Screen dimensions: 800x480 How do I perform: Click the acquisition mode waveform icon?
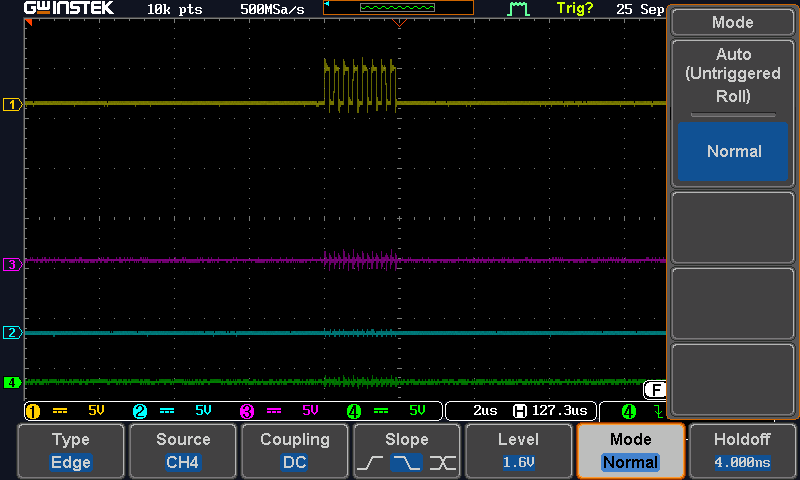[518, 8]
